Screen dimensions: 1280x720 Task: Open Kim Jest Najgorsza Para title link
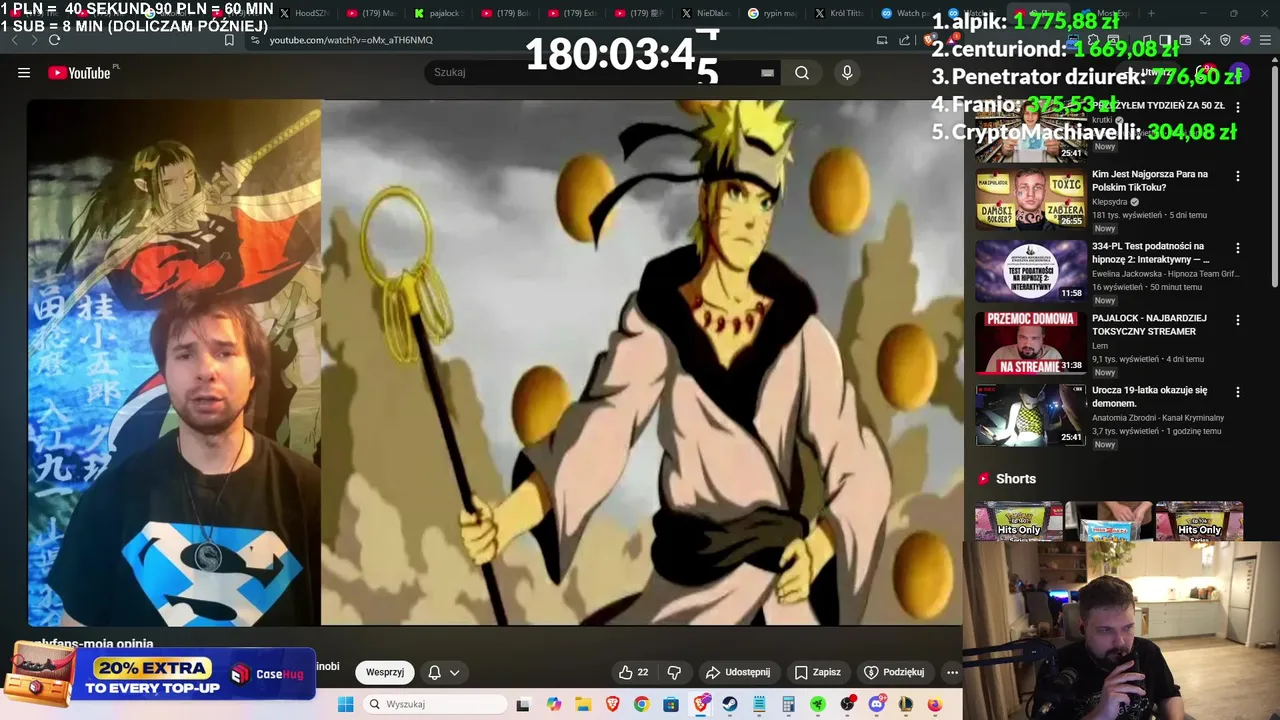[x=1150, y=180]
